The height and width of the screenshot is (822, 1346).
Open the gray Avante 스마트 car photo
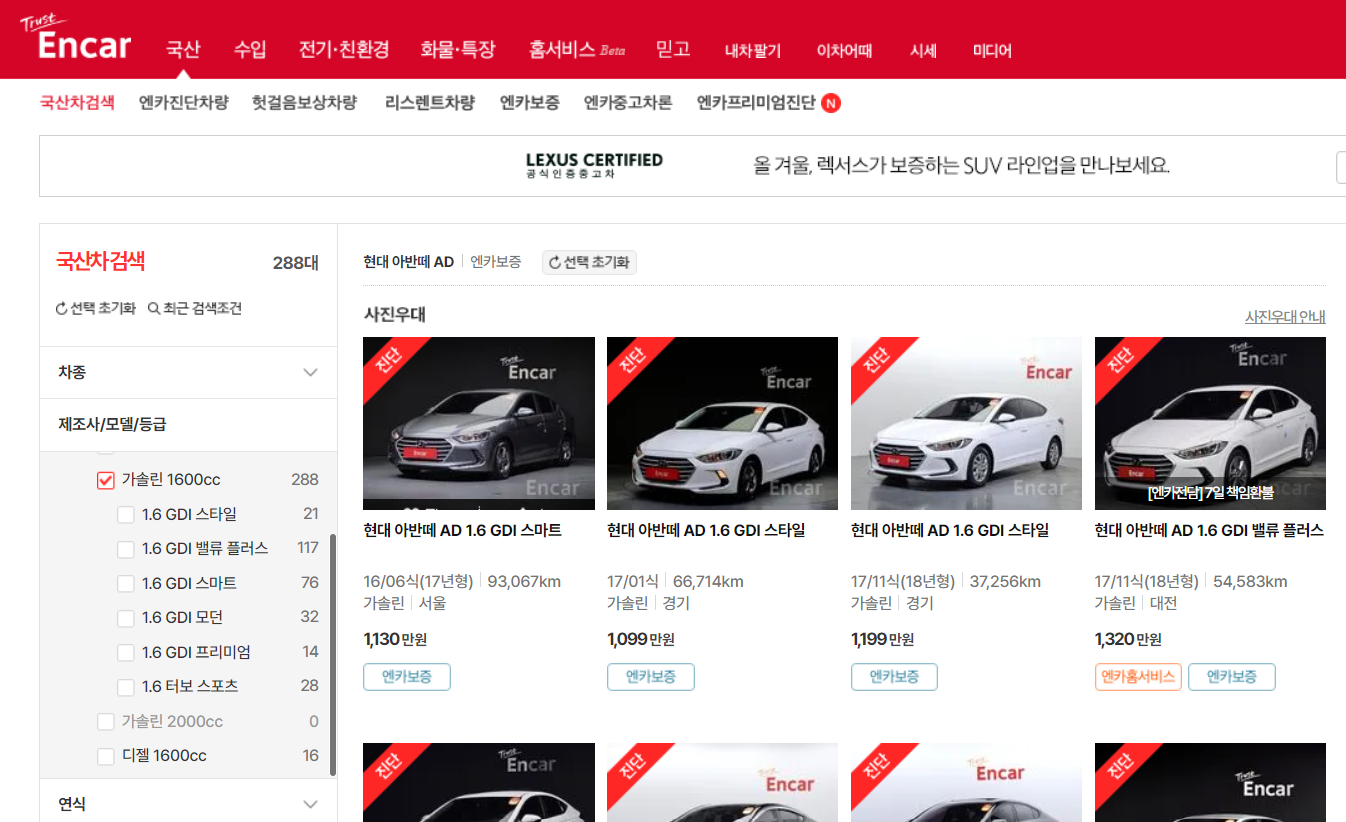tap(479, 423)
